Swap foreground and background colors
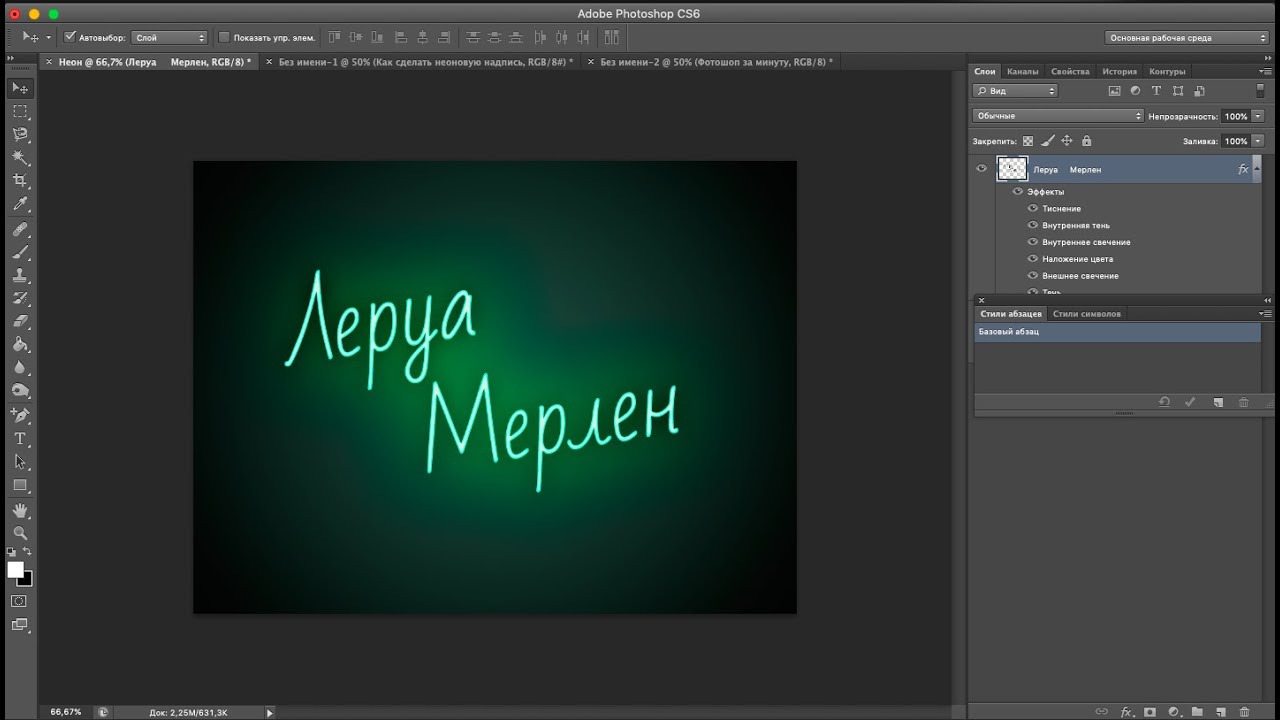Image resolution: width=1280 pixels, height=720 pixels. pos(27,552)
